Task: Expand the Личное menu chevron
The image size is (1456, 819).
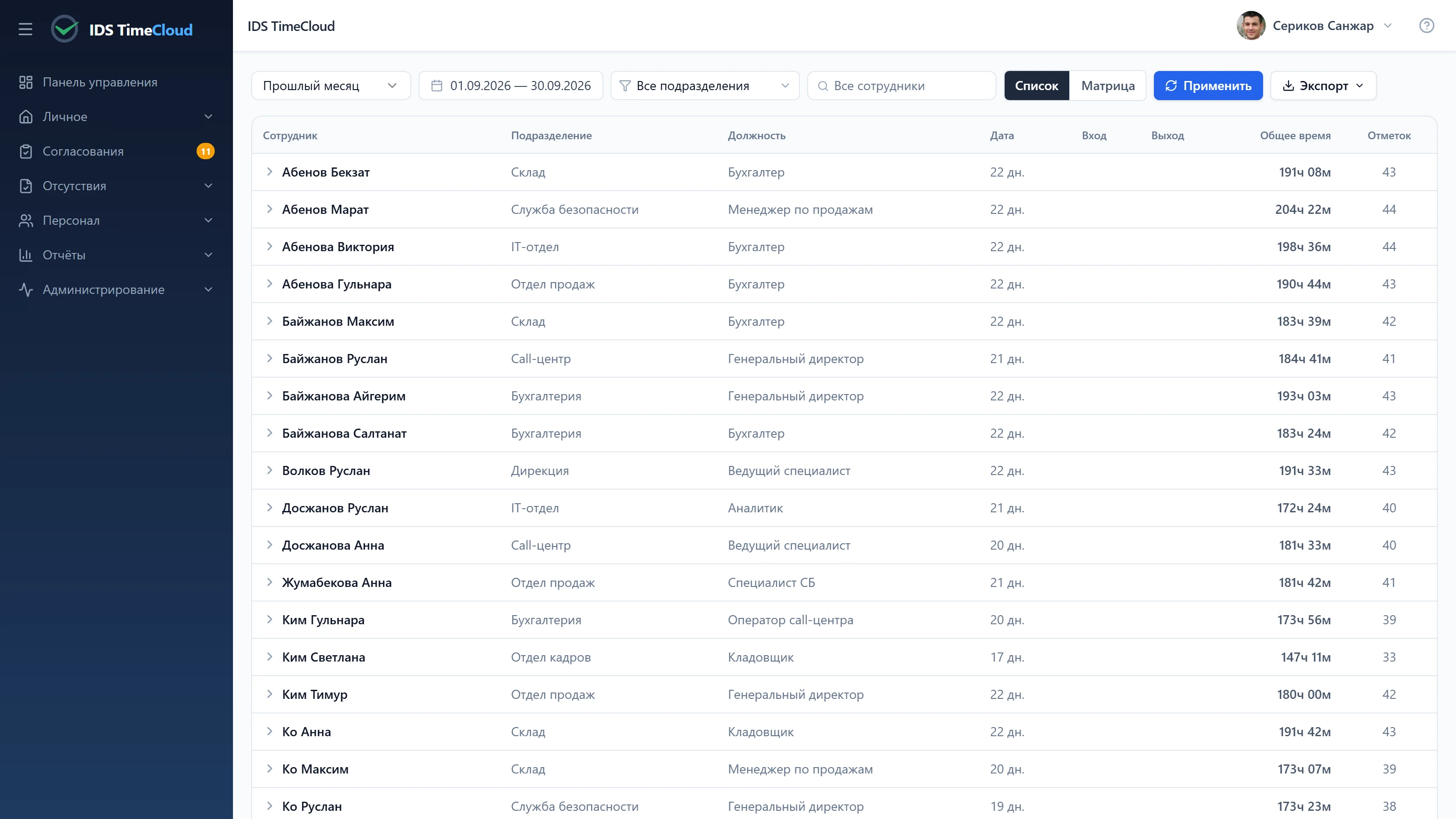Action: tap(208, 117)
